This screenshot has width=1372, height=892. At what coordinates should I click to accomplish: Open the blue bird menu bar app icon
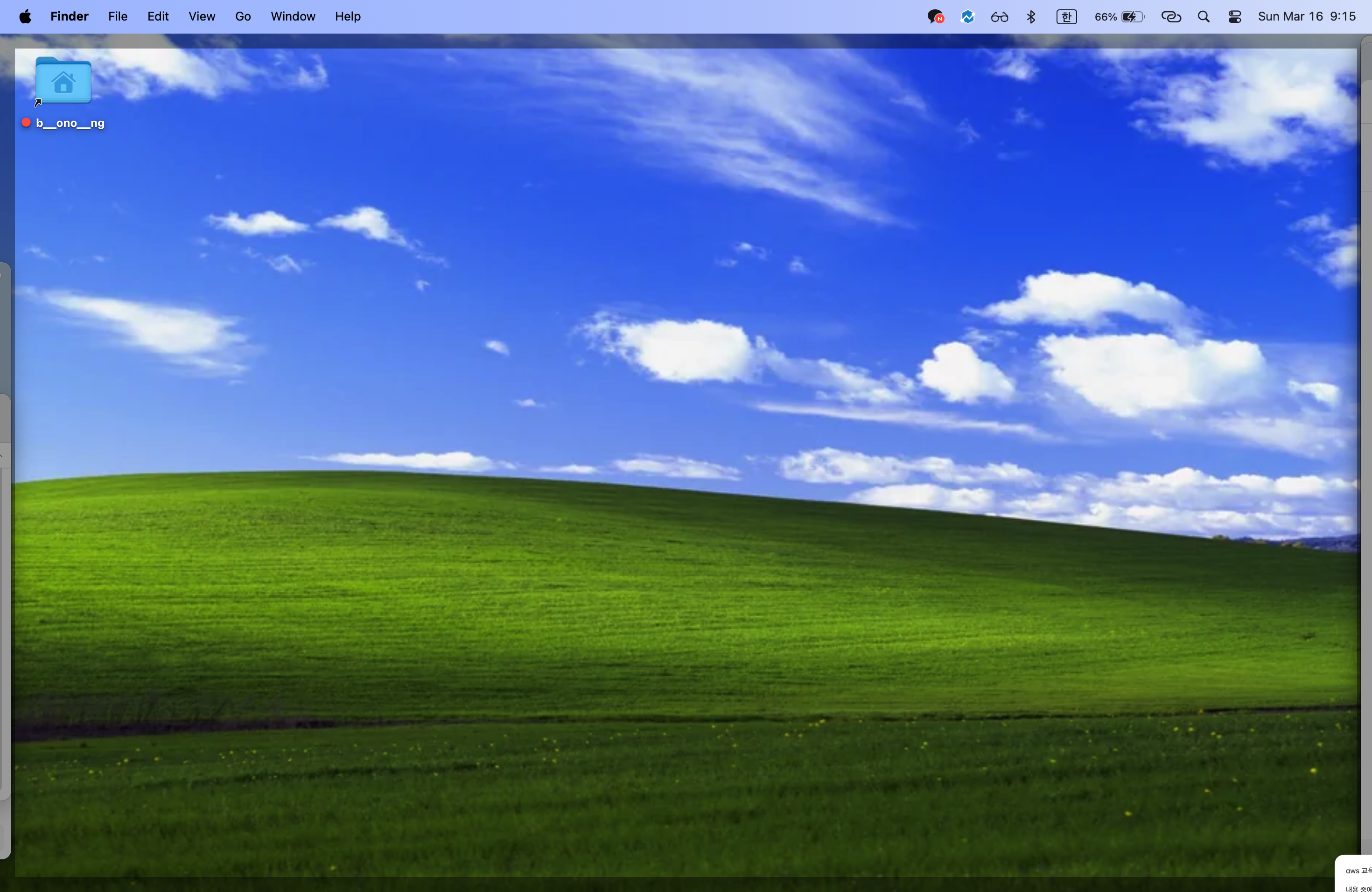(x=967, y=17)
